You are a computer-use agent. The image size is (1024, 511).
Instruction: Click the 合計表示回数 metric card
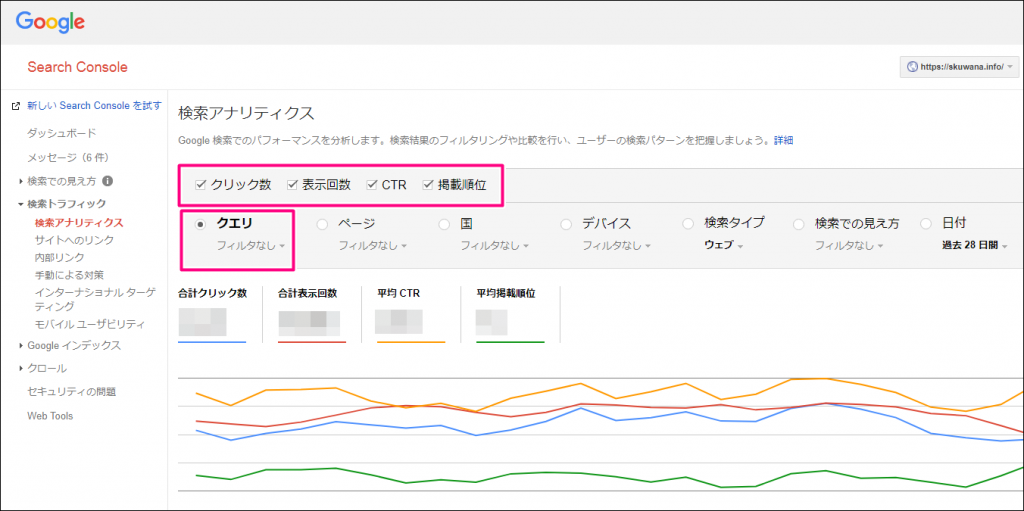coord(312,314)
